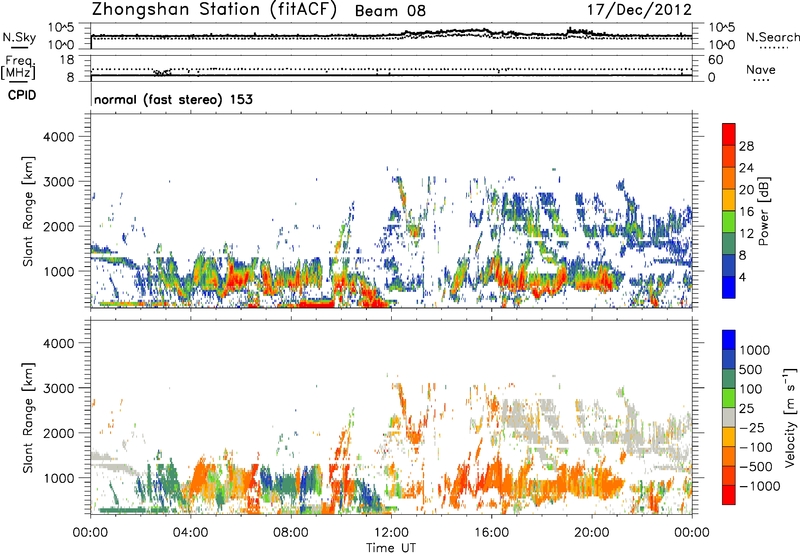Screen dimensions: 800x554
Task: Click the '16:00' time tick label
Action: pyautogui.click(x=491, y=533)
